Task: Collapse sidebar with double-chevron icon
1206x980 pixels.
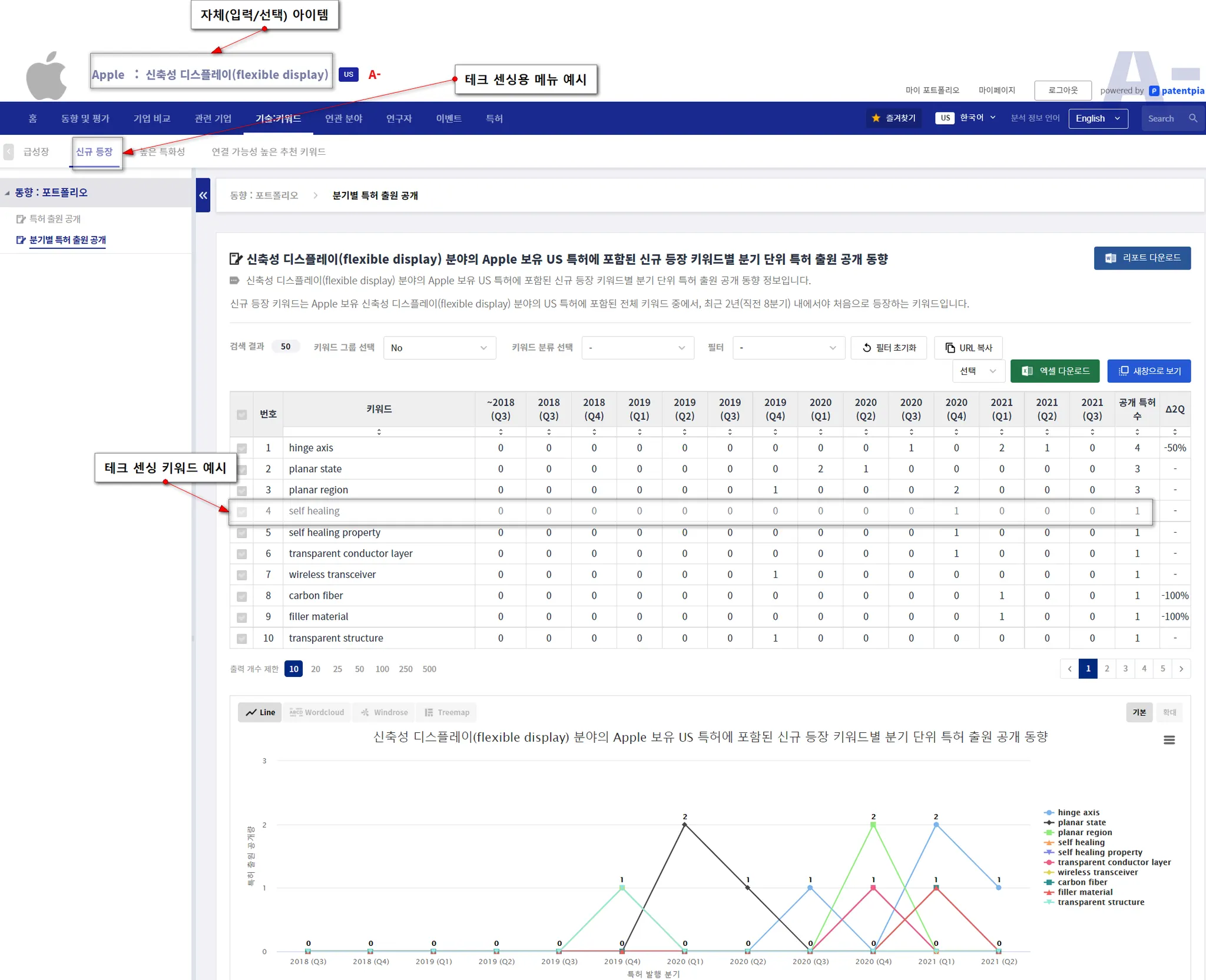Action: coord(203,195)
